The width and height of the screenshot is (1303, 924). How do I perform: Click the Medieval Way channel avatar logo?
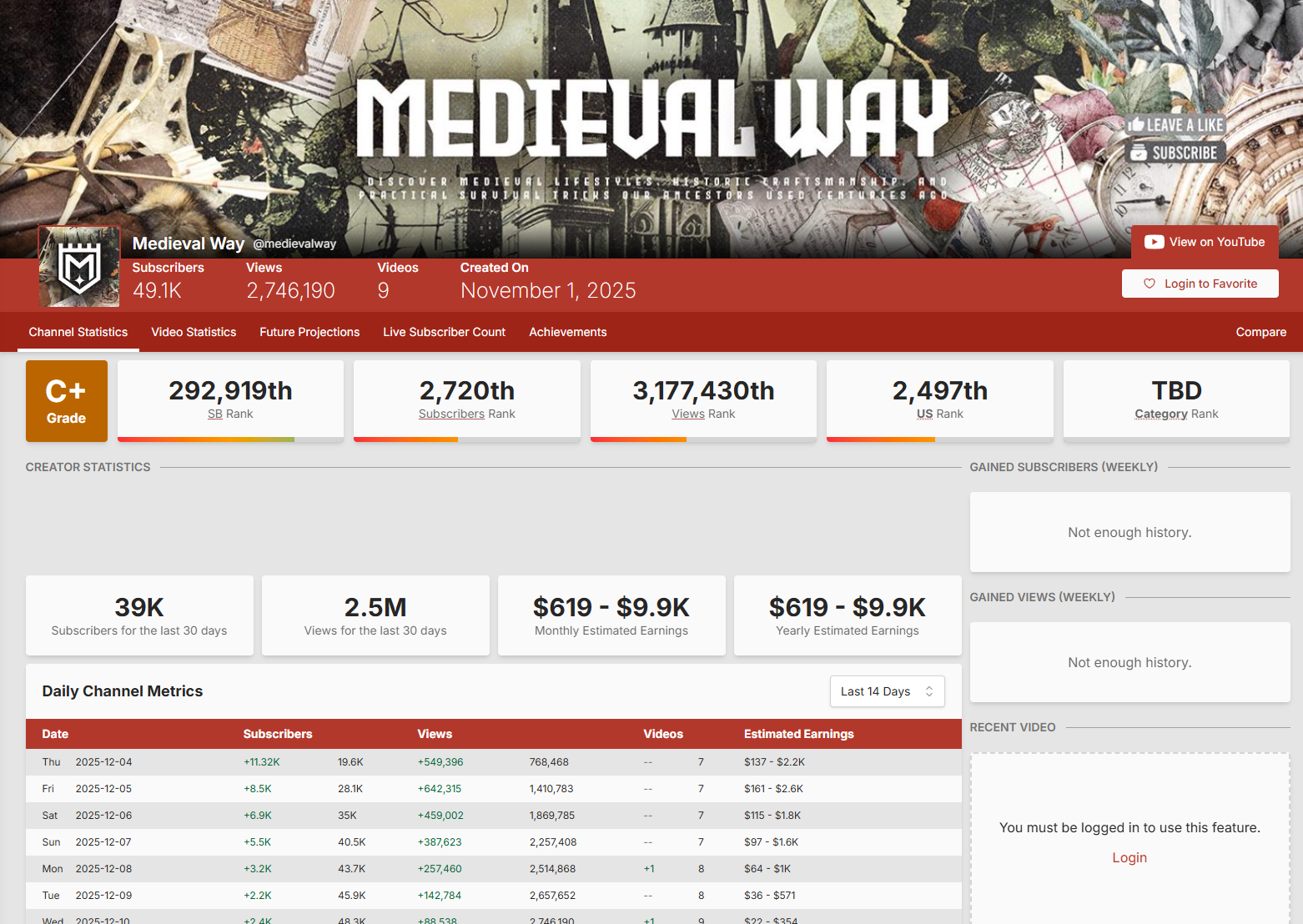point(79,267)
